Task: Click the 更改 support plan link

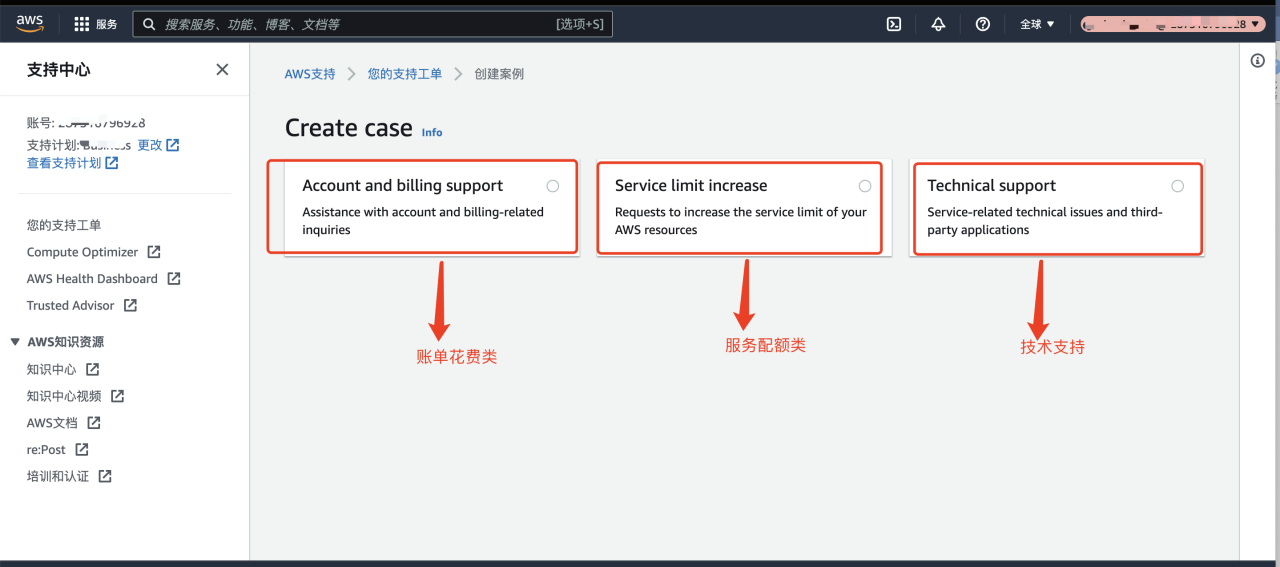Action: click(x=149, y=145)
